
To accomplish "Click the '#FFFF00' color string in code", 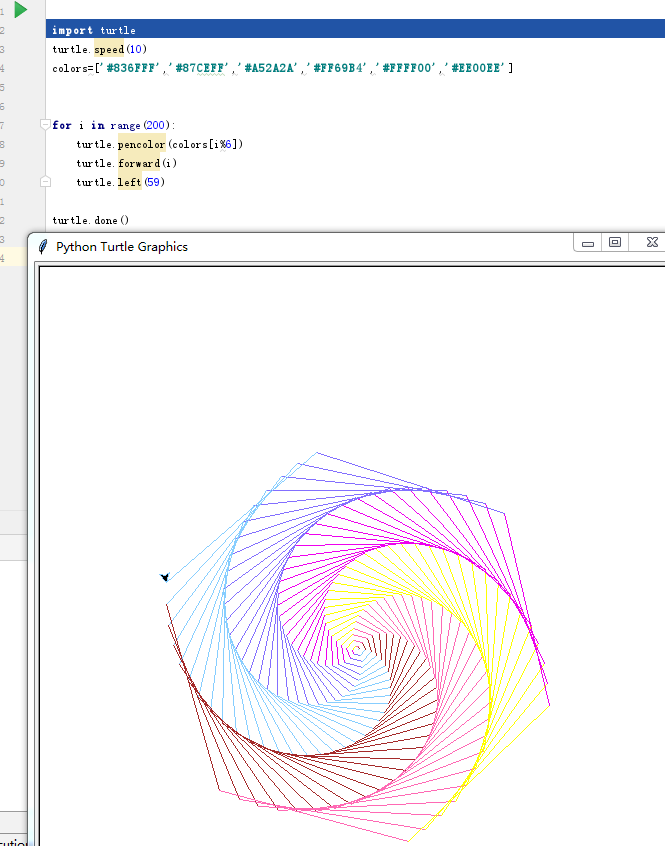I will (x=407, y=68).
